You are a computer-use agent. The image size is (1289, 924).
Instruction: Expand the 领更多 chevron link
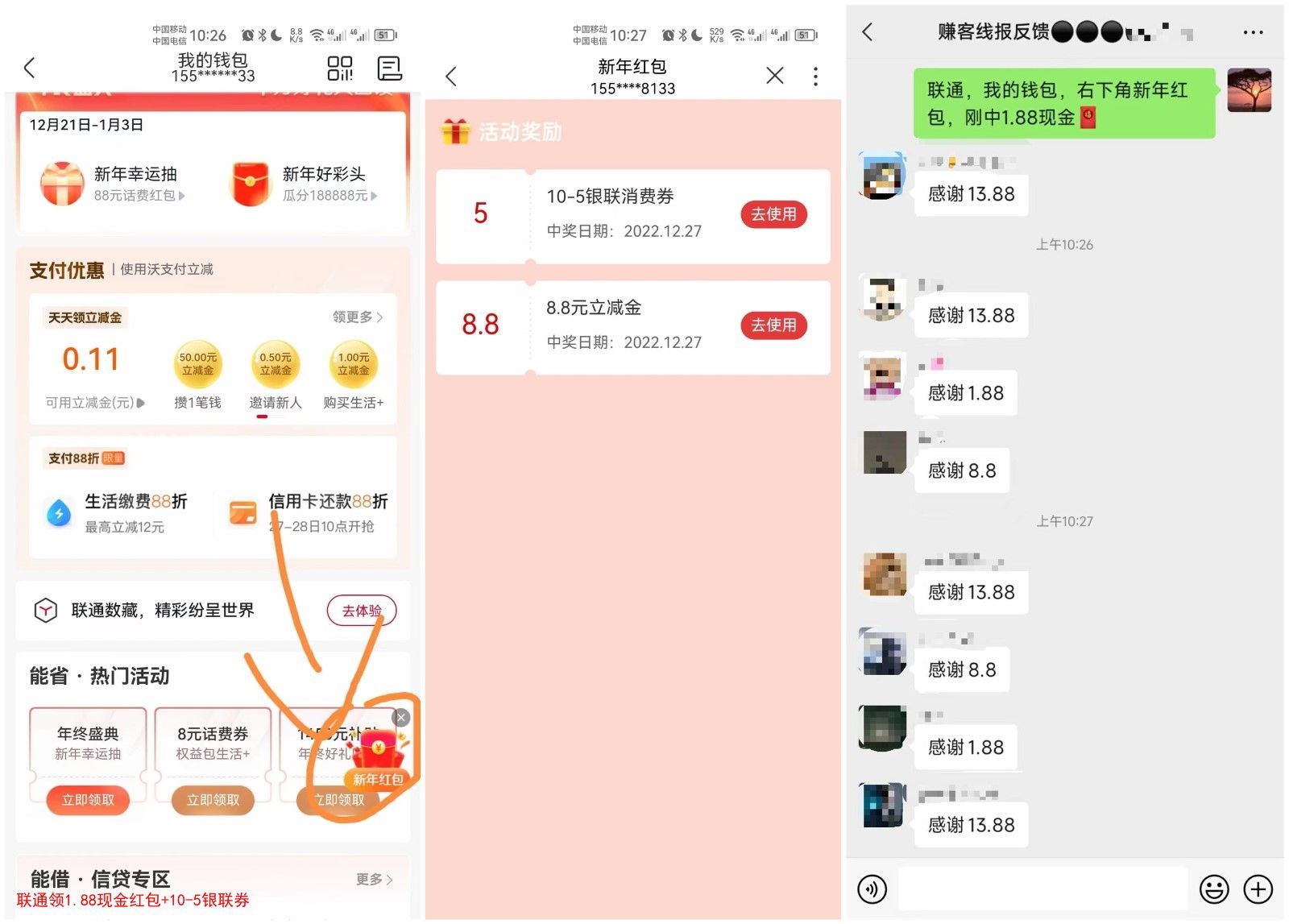pyautogui.click(x=358, y=317)
